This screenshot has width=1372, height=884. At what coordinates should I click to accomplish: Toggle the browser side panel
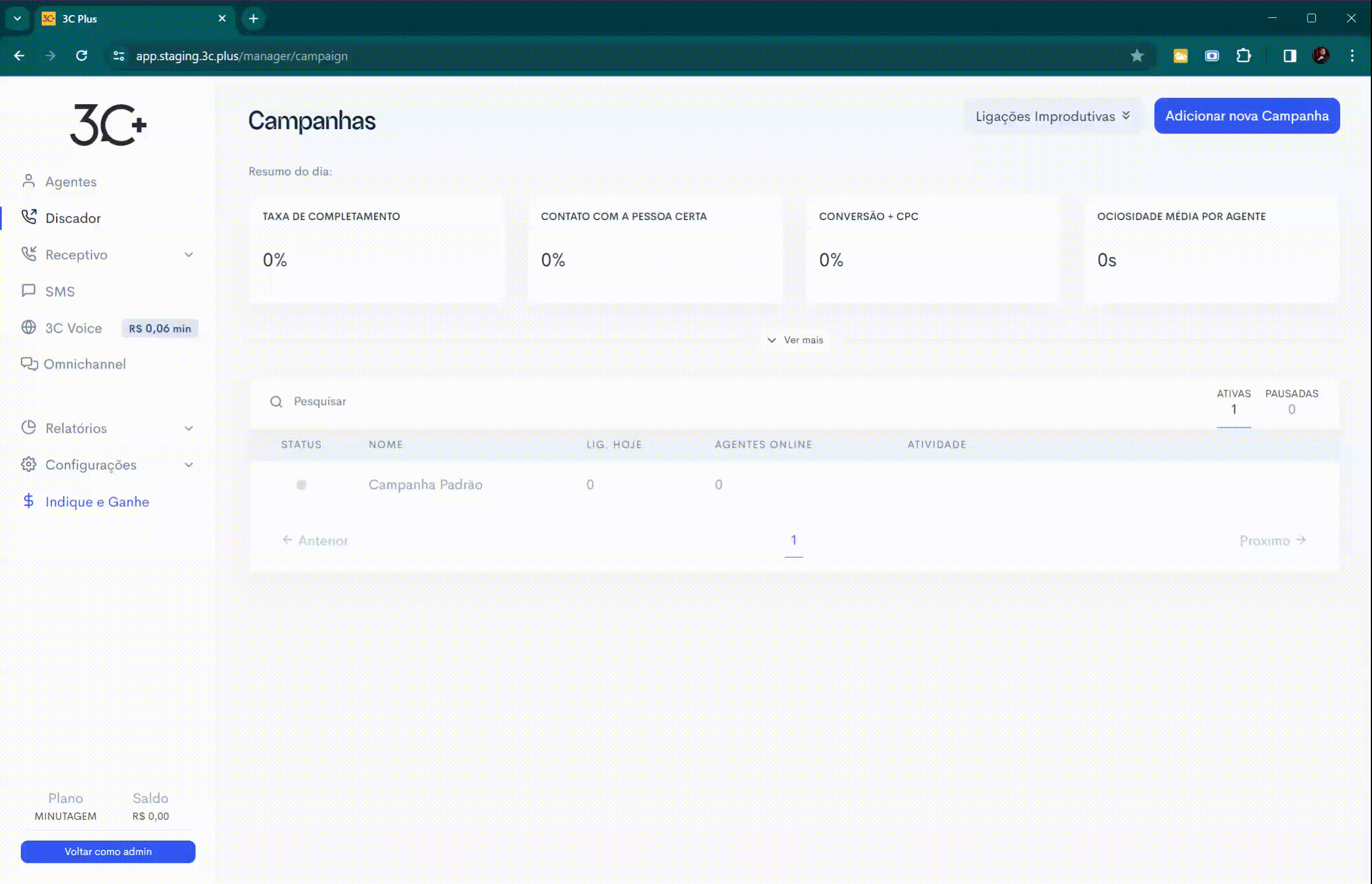point(1289,56)
